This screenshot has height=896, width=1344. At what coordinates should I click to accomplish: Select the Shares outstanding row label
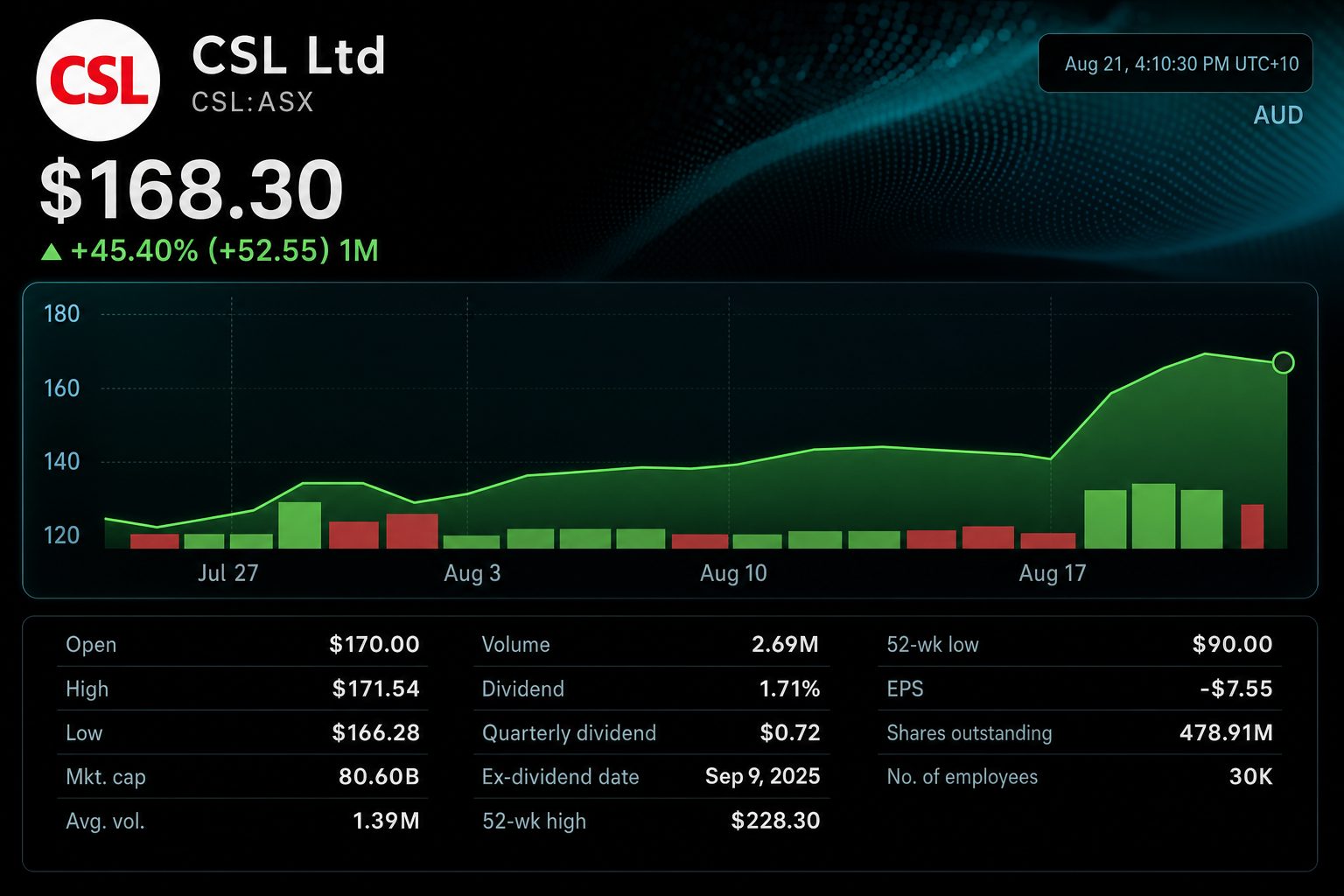[x=969, y=733]
